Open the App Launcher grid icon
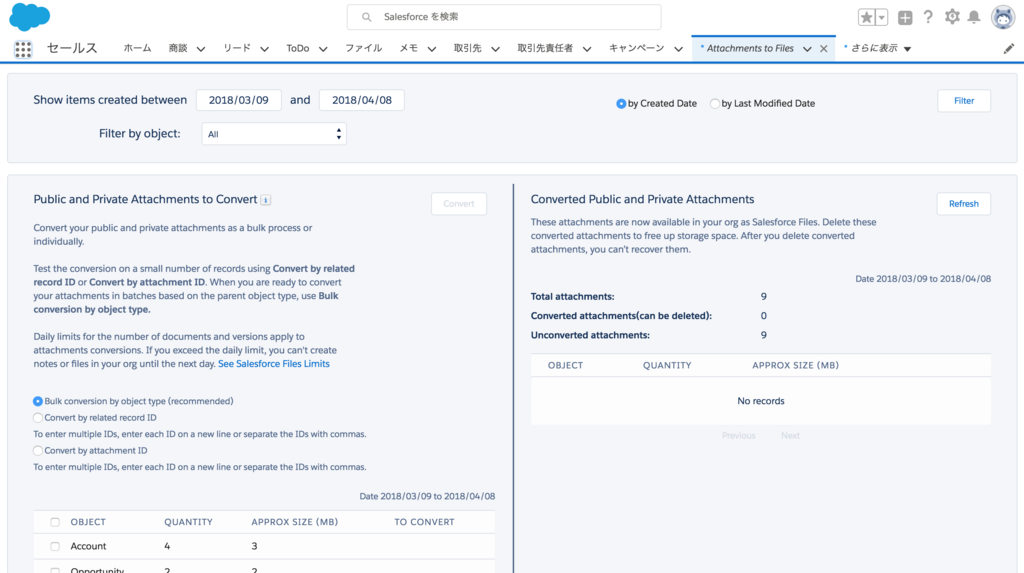The height and width of the screenshot is (573, 1024). click(x=23, y=49)
